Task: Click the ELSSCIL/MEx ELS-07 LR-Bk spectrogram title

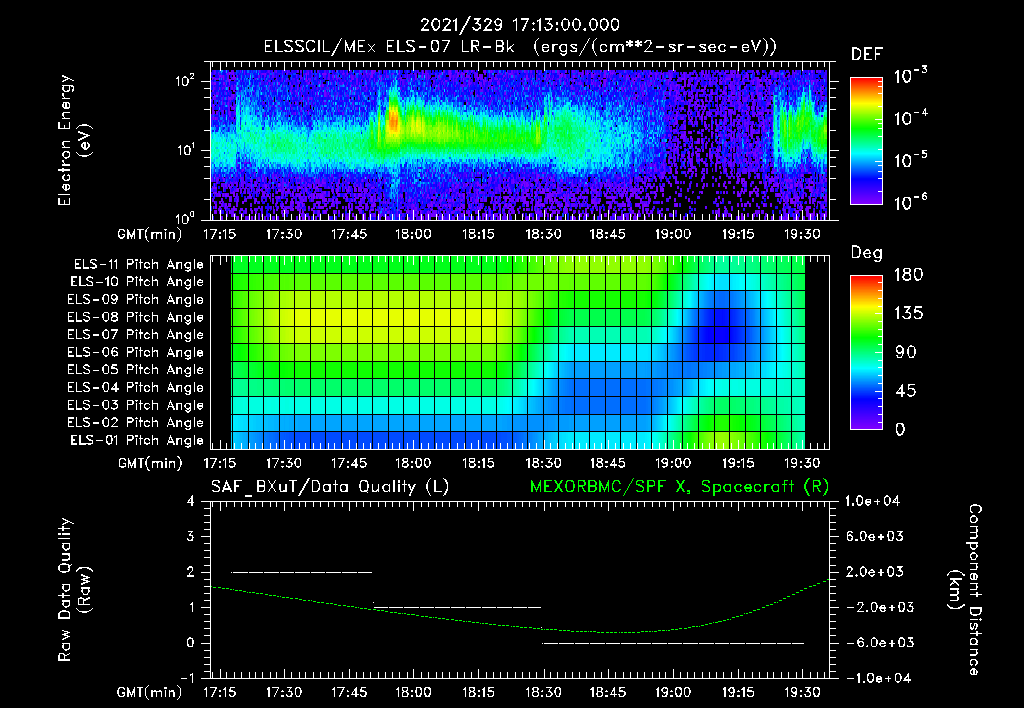Action: 520,46
